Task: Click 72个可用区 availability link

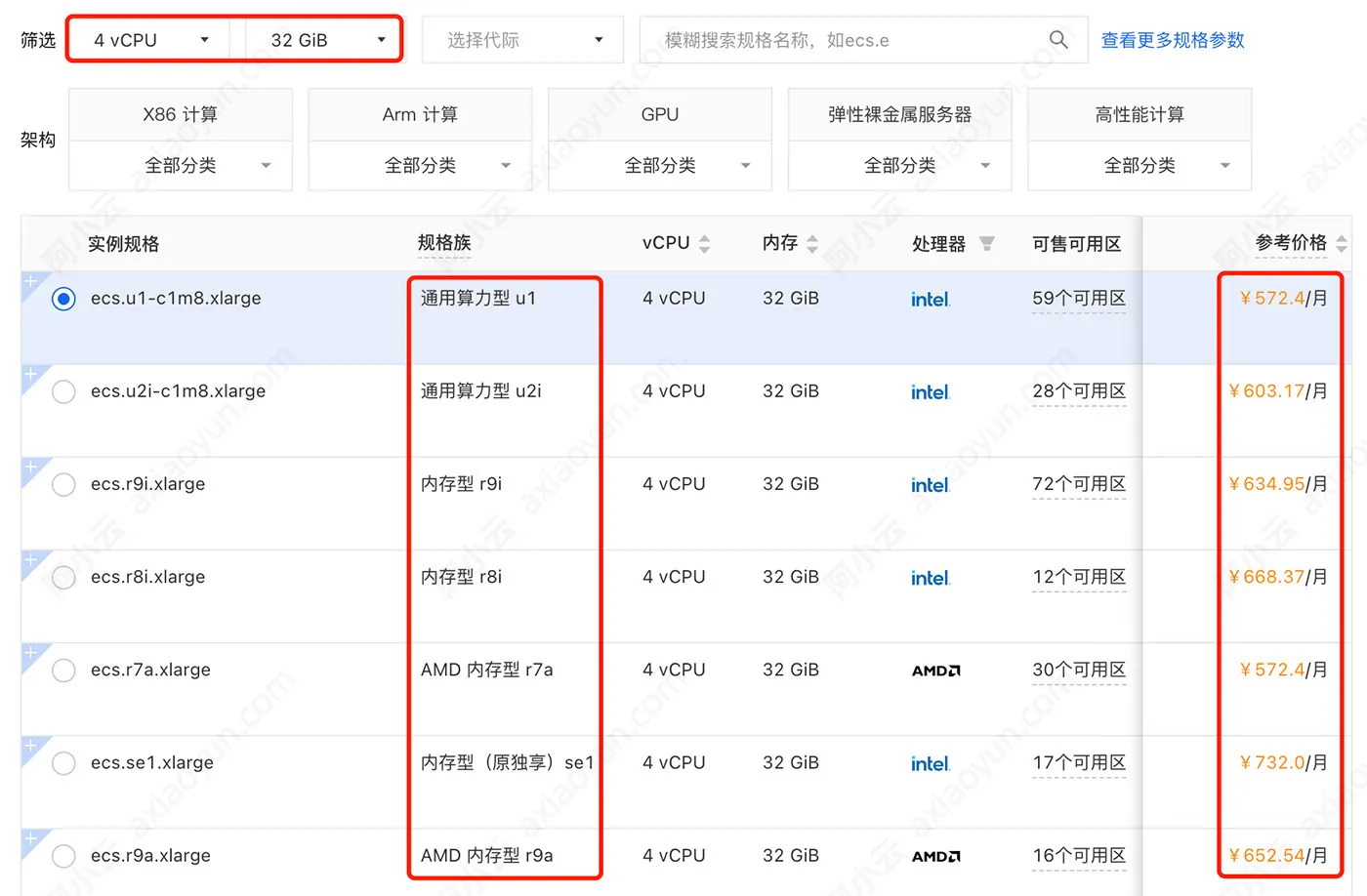Action: [x=1079, y=484]
